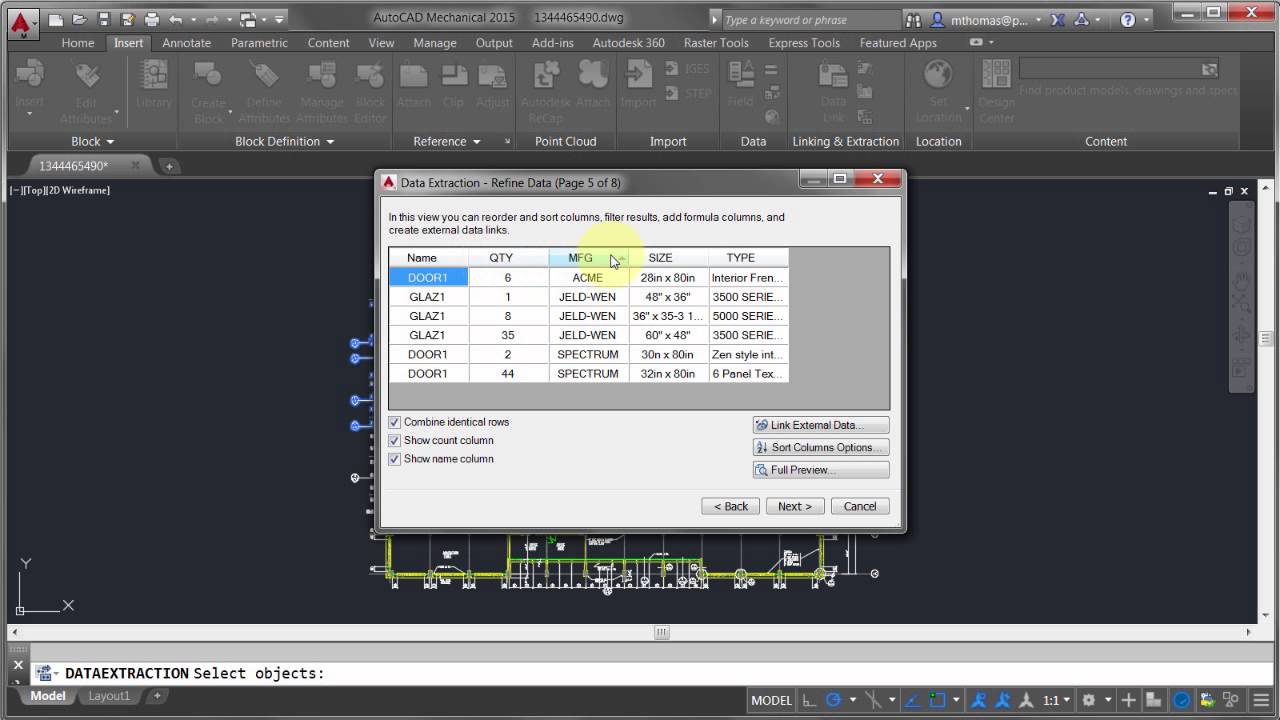Image resolution: width=1280 pixels, height=720 pixels.
Task: Click the Link External Data icon button
Action: point(821,425)
